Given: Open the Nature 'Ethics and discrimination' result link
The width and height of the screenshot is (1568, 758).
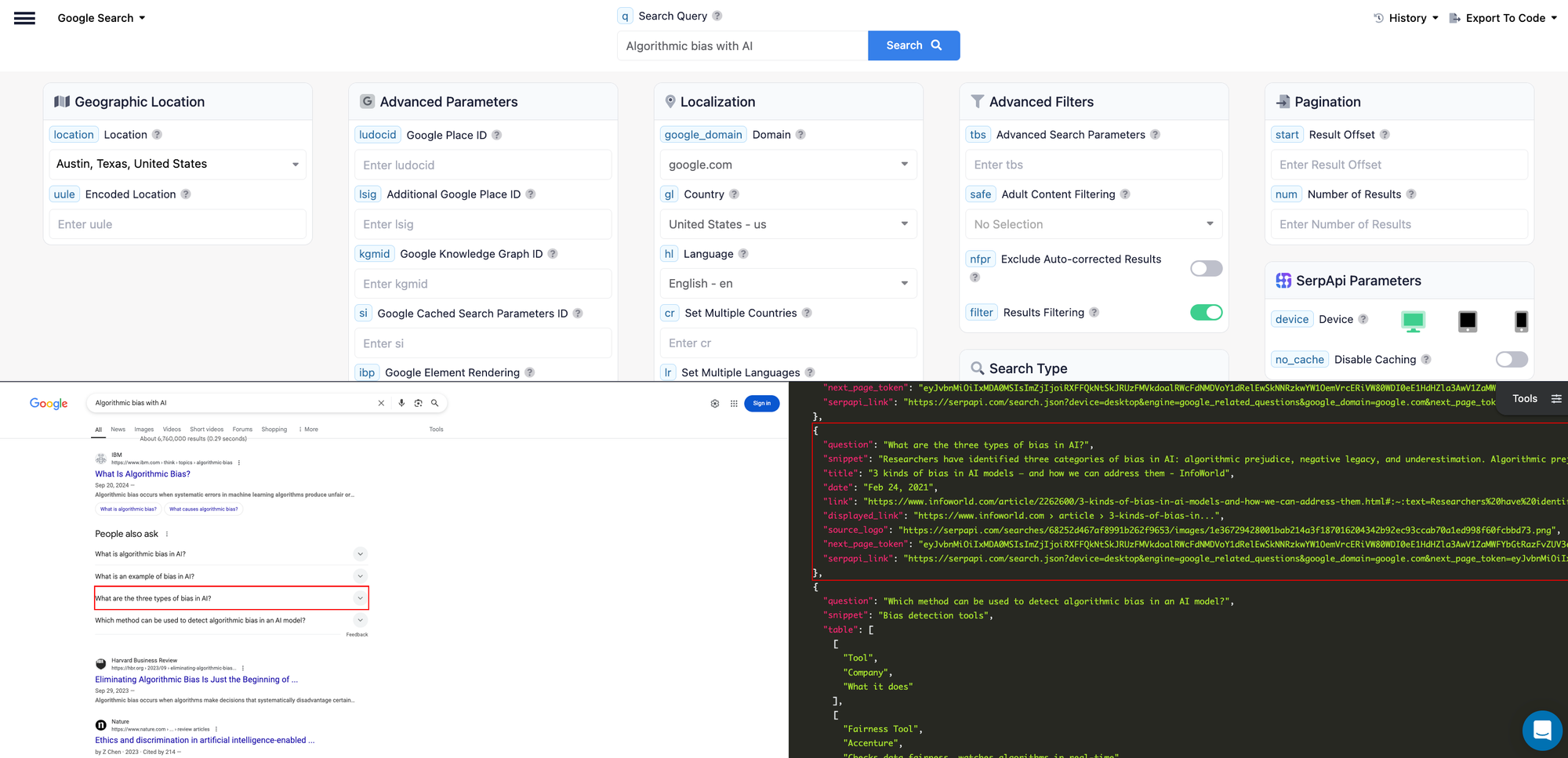Looking at the screenshot, I should tap(205, 740).
